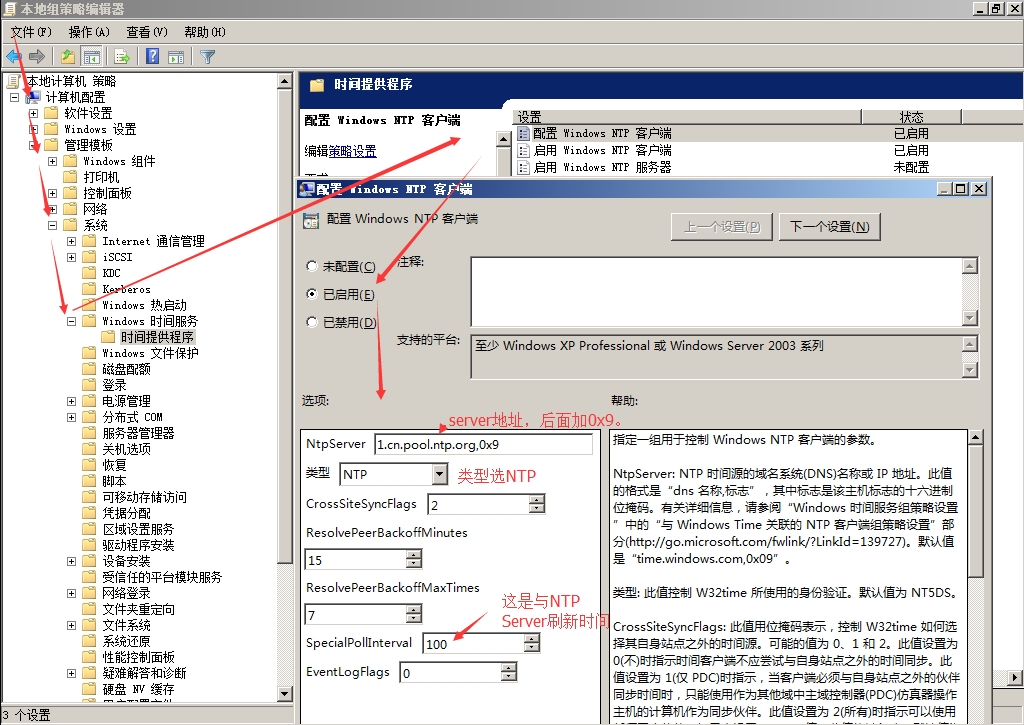Viewport: 1024px width, 725px height.
Task: Select the KDC folder in the tree
Action: (111, 273)
